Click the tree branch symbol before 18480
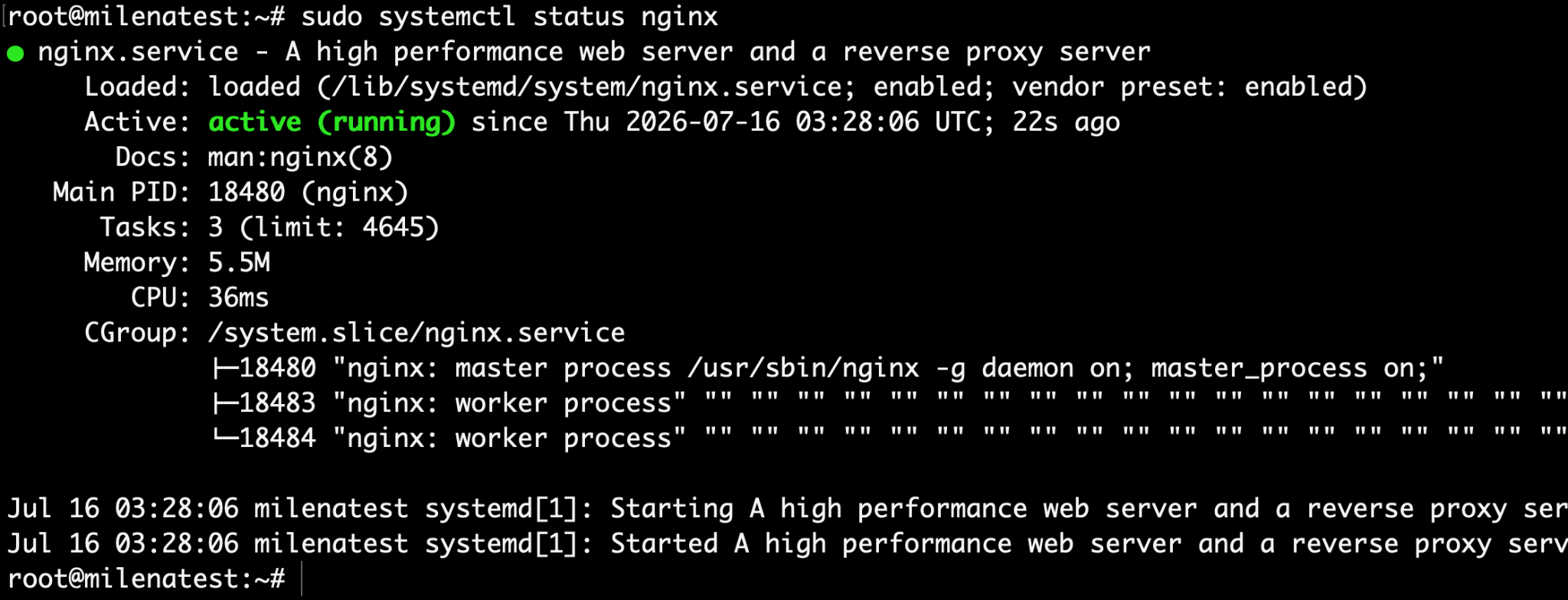The height and width of the screenshot is (600, 1568). [x=225, y=368]
